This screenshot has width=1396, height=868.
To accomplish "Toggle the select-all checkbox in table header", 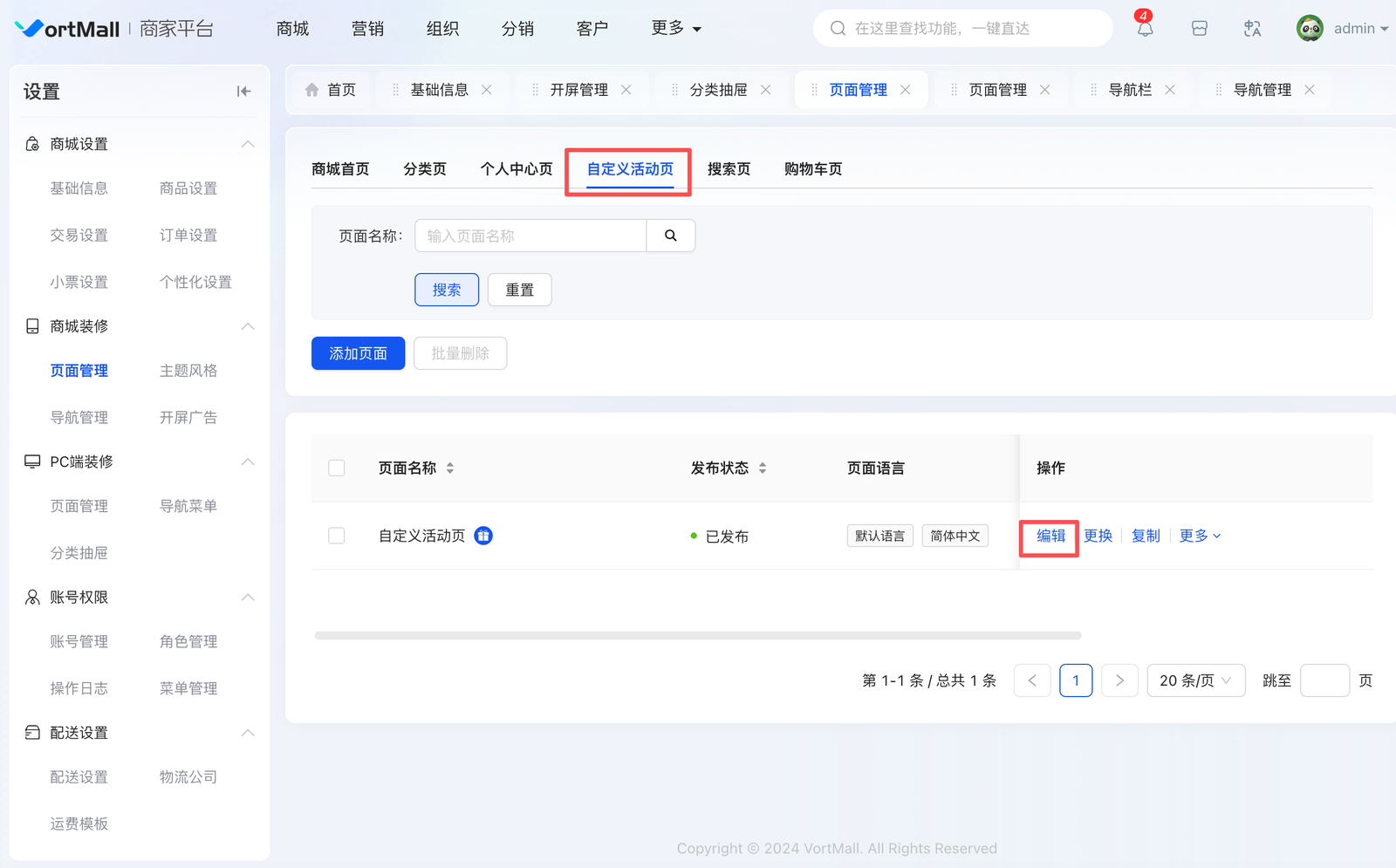I will 337,468.
